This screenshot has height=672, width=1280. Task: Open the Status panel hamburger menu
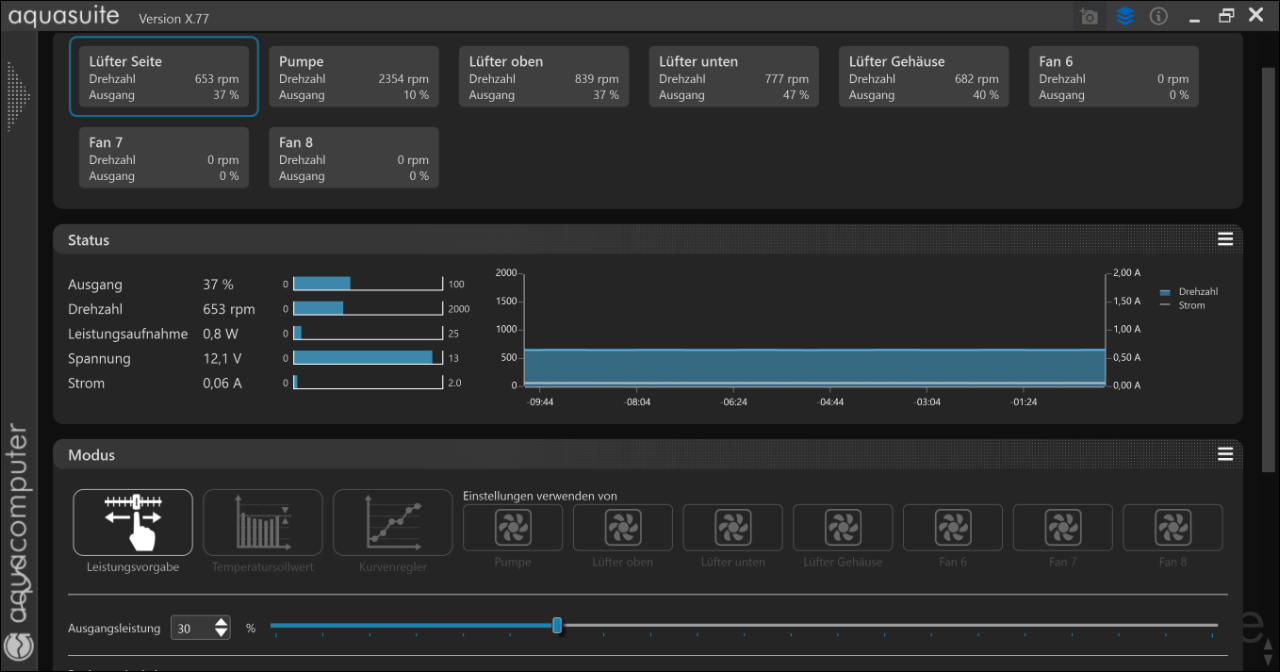1225,239
